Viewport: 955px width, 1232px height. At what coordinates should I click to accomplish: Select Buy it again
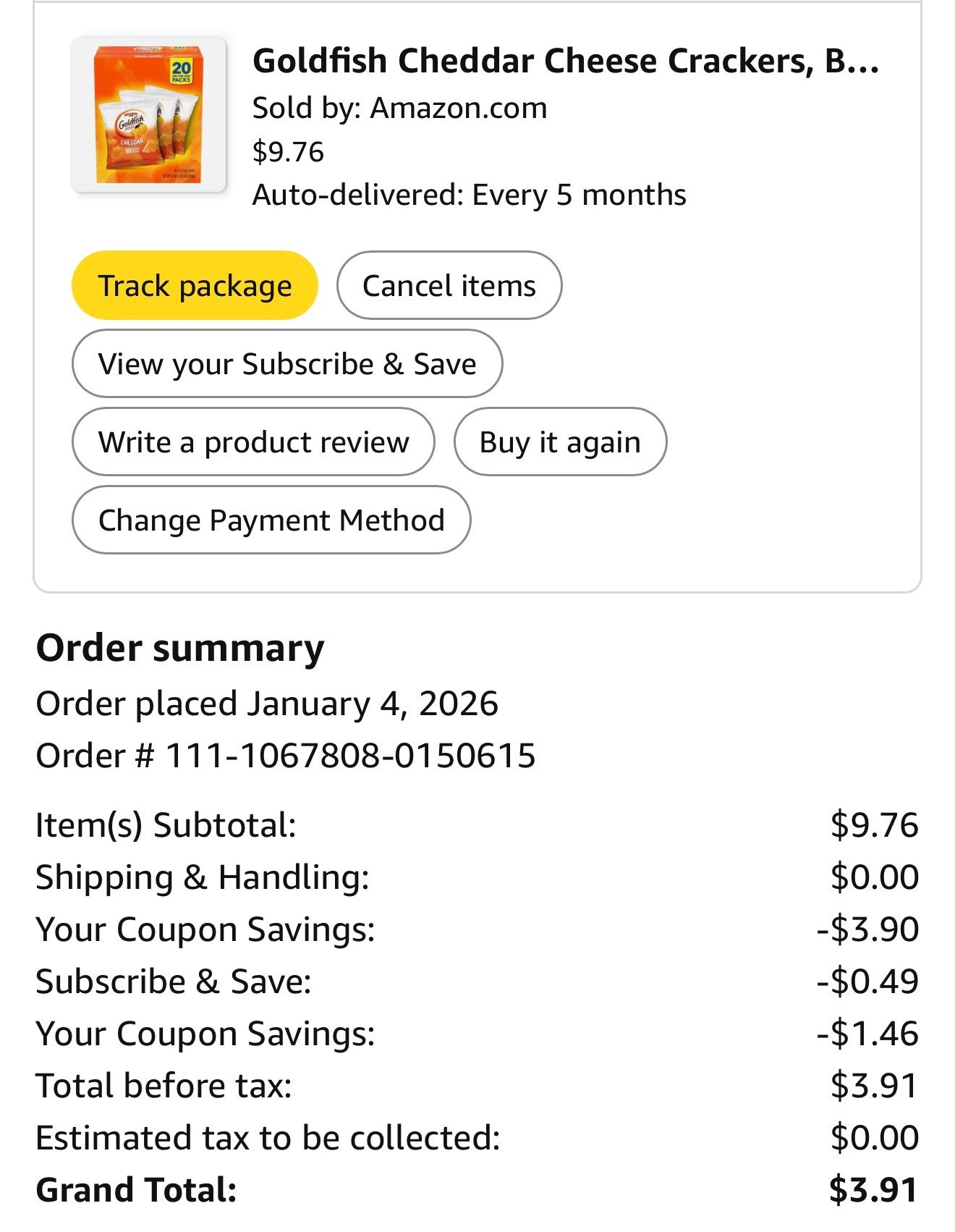pyautogui.click(x=560, y=442)
